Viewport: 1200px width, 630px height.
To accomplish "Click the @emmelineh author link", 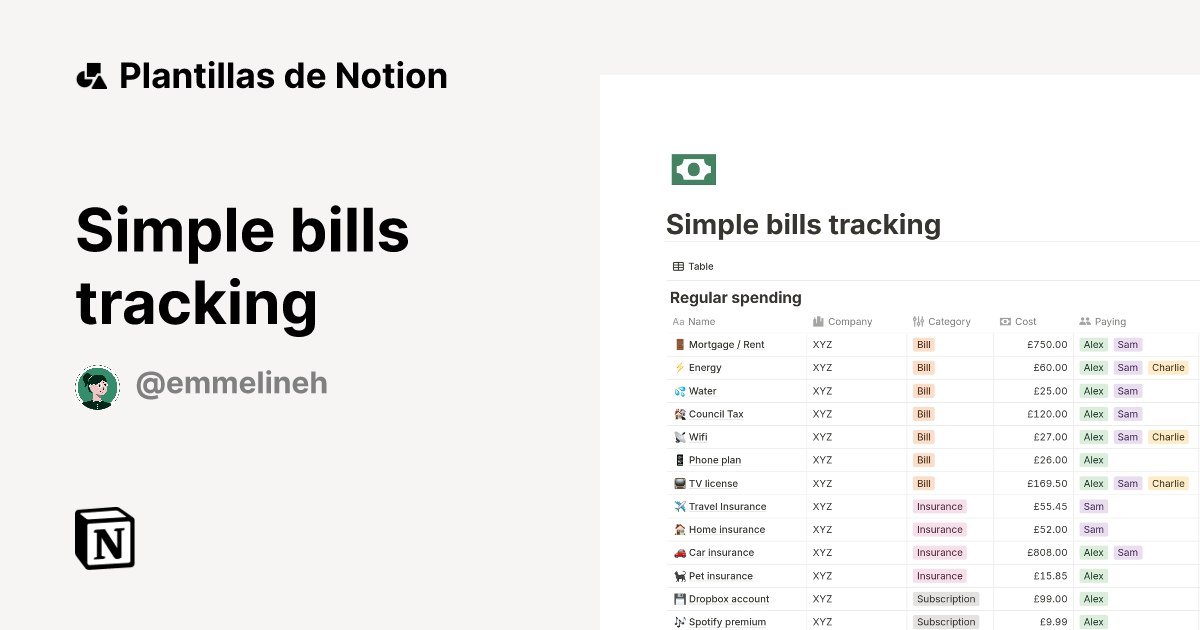I will [x=232, y=383].
